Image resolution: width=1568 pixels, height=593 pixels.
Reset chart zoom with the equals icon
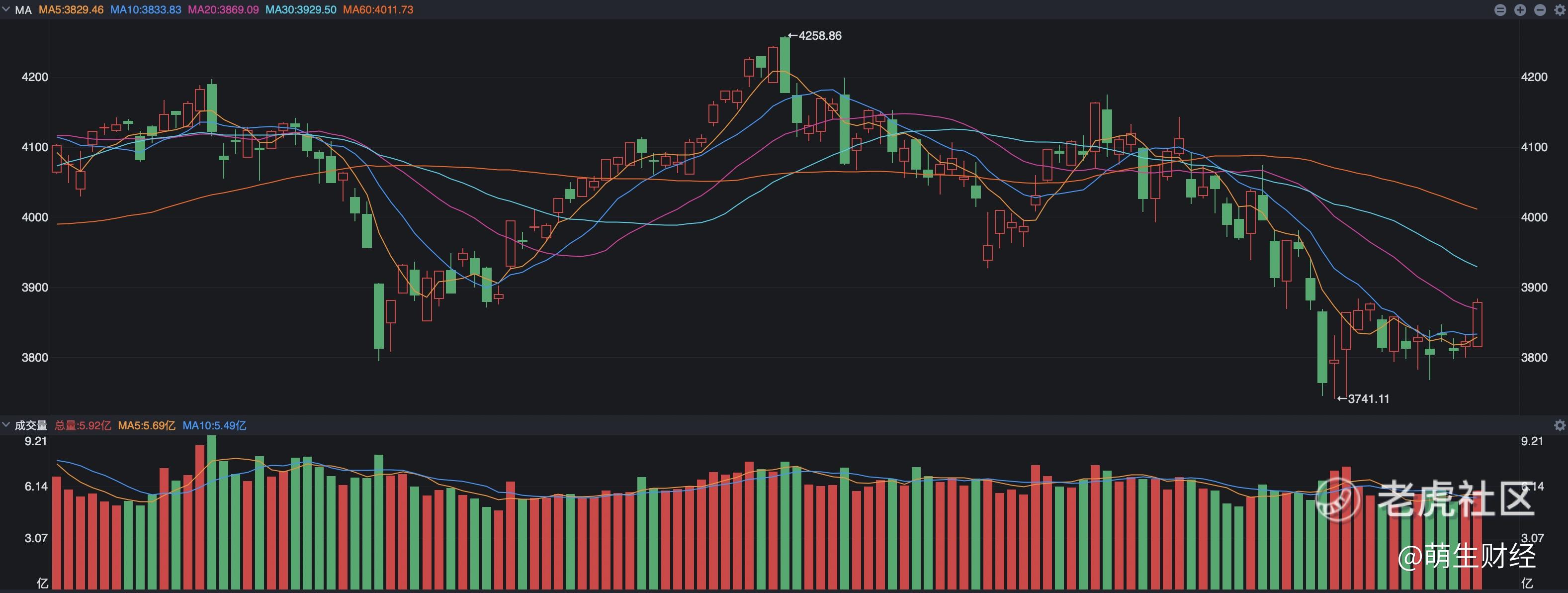[x=1500, y=10]
